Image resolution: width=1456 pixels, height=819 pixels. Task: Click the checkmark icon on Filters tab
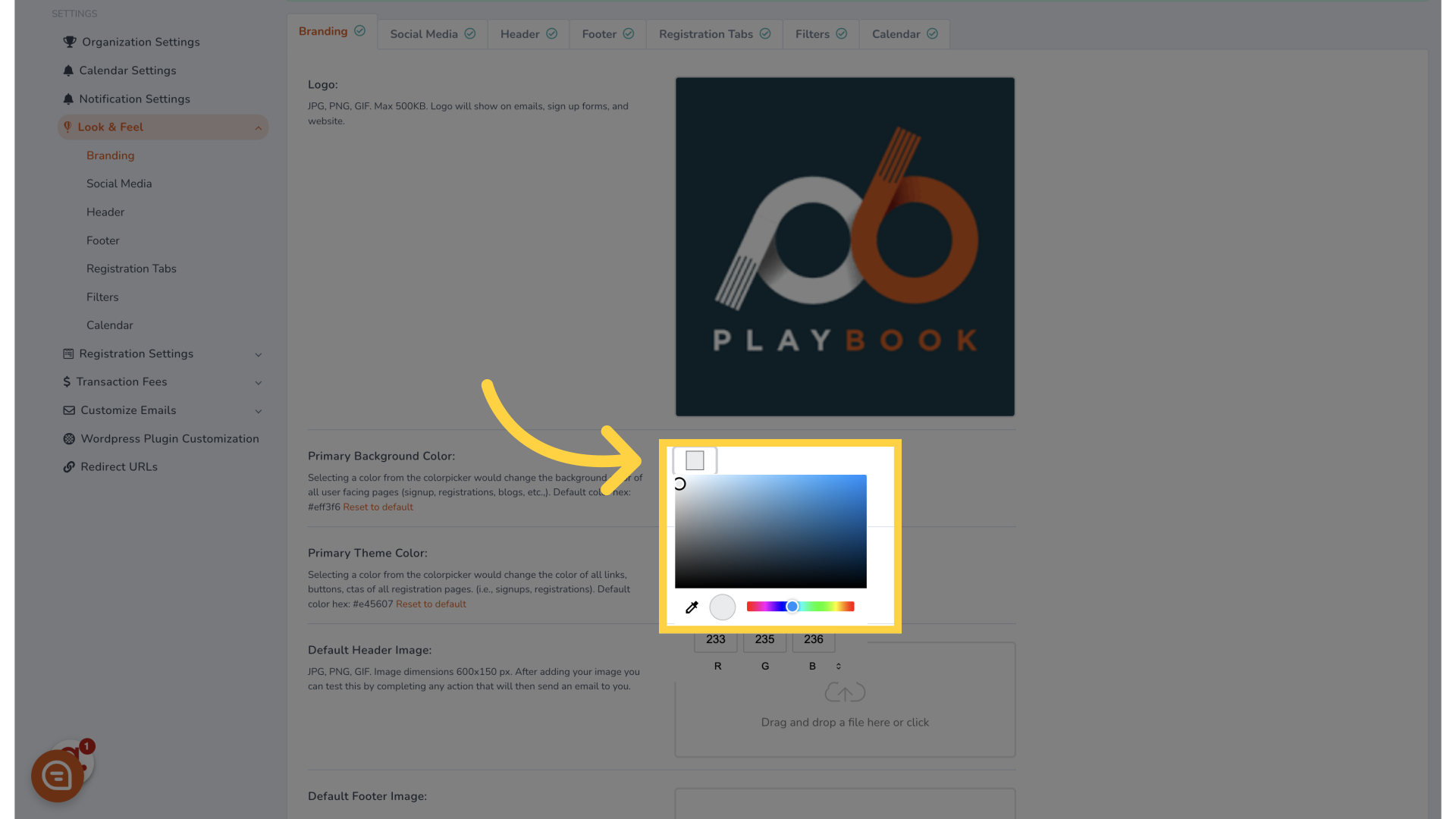(842, 34)
